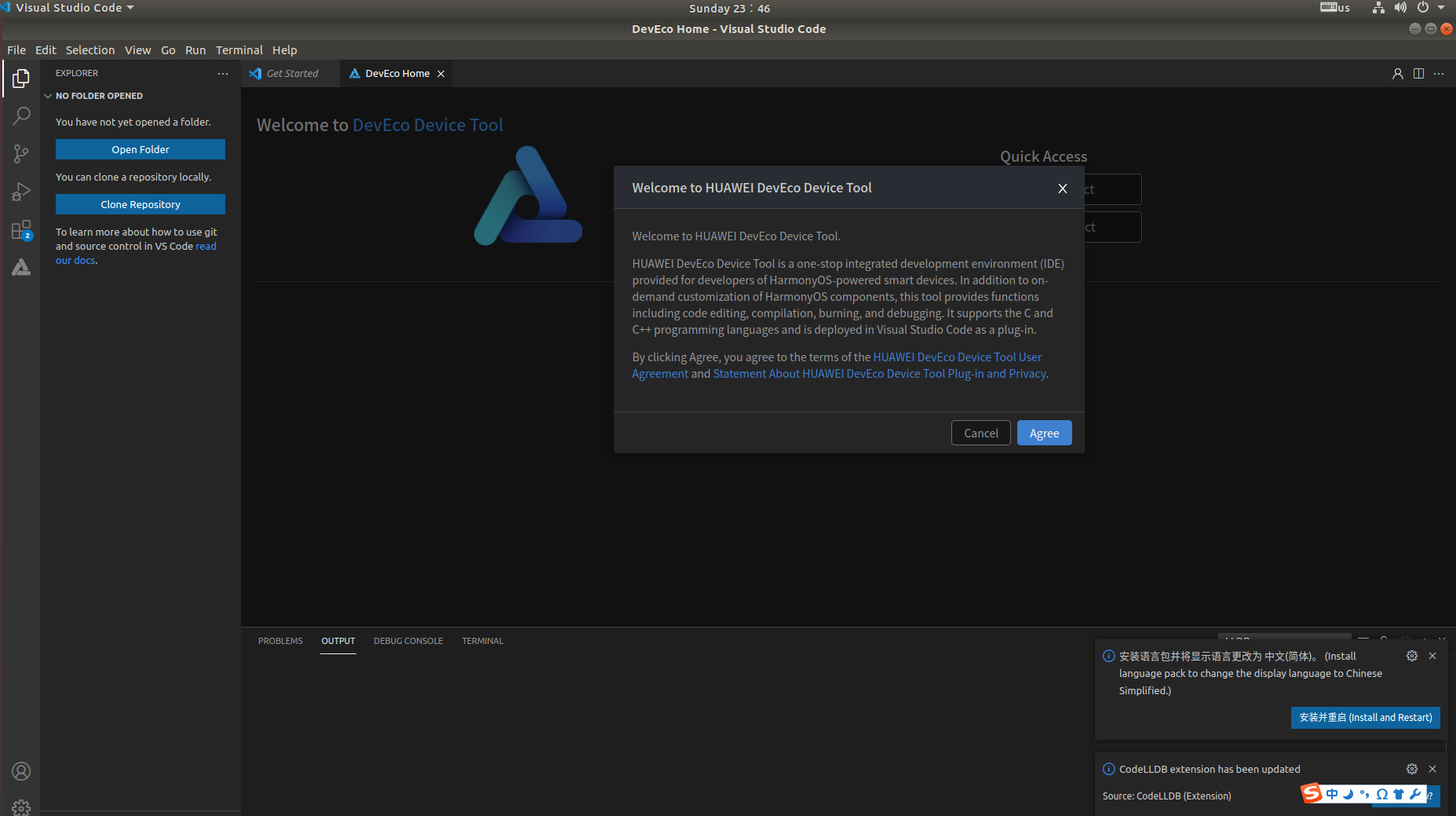The width and height of the screenshot is (1456, 816).
Task: Open Sogou skin shirt icon
Action: coord(1398,794)
